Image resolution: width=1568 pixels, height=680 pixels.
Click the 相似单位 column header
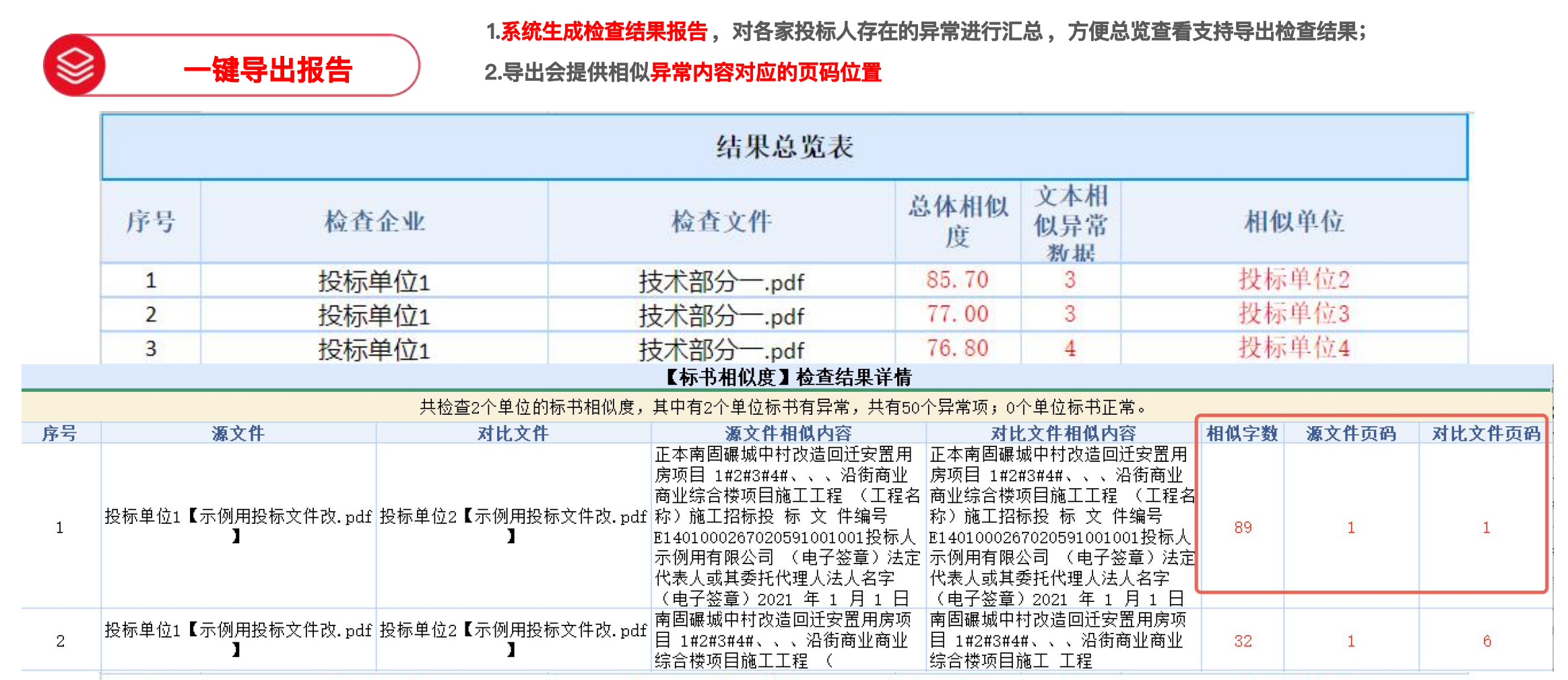[x=1294, y=222]
